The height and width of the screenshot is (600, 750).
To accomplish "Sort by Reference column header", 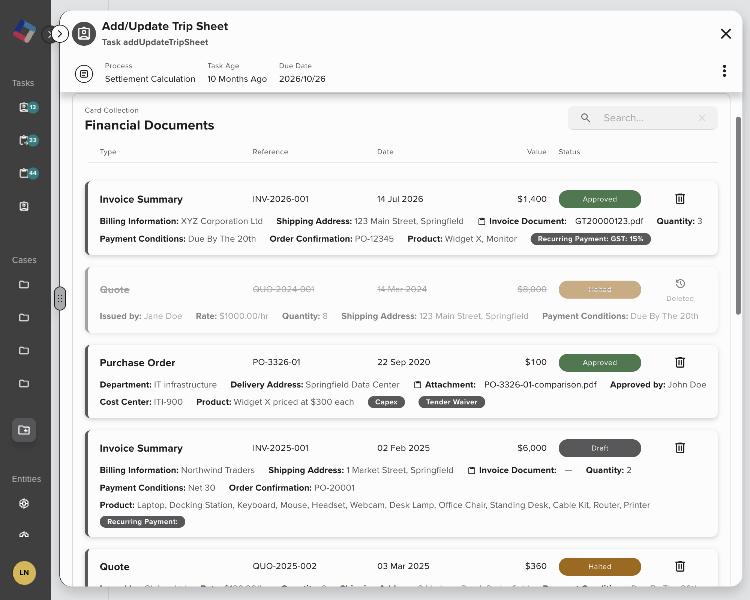I will [x=270, y=152].
